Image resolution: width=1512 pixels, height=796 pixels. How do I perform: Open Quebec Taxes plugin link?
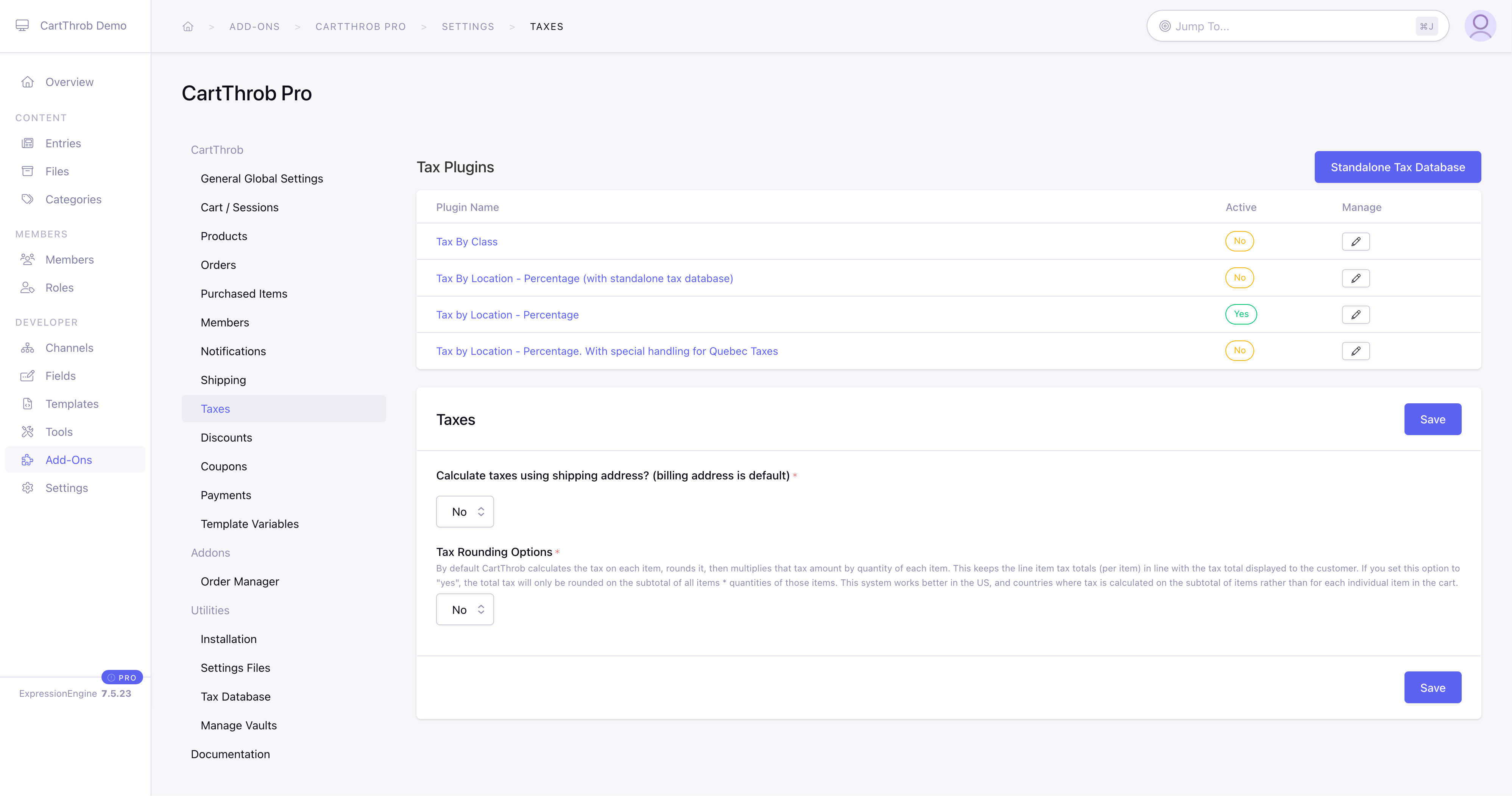[607, 351]
